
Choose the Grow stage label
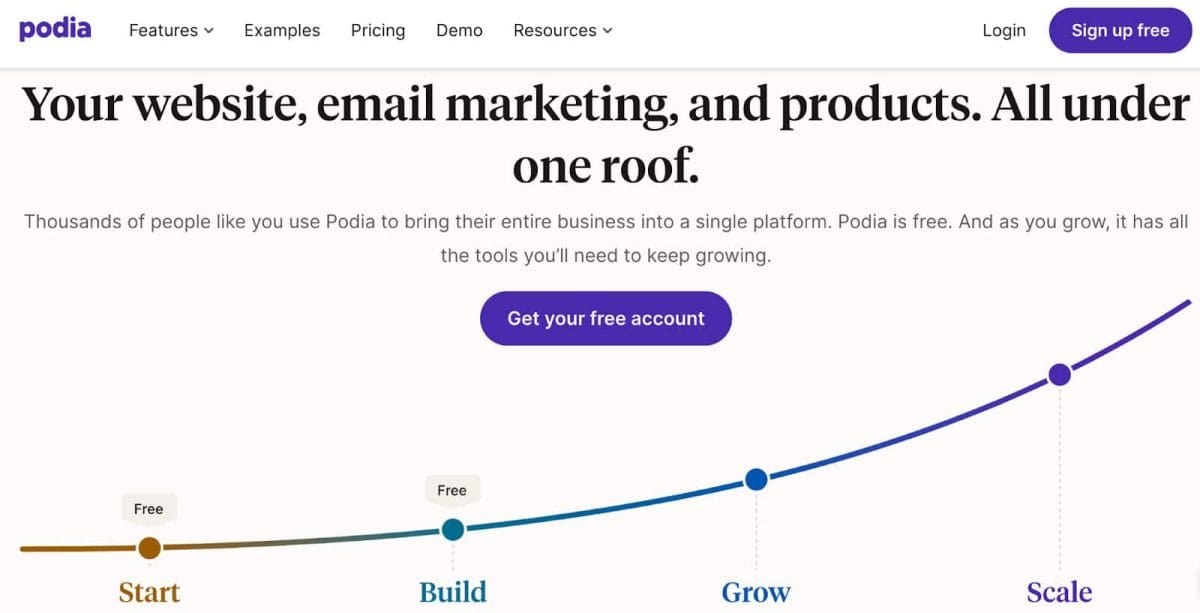756,592
